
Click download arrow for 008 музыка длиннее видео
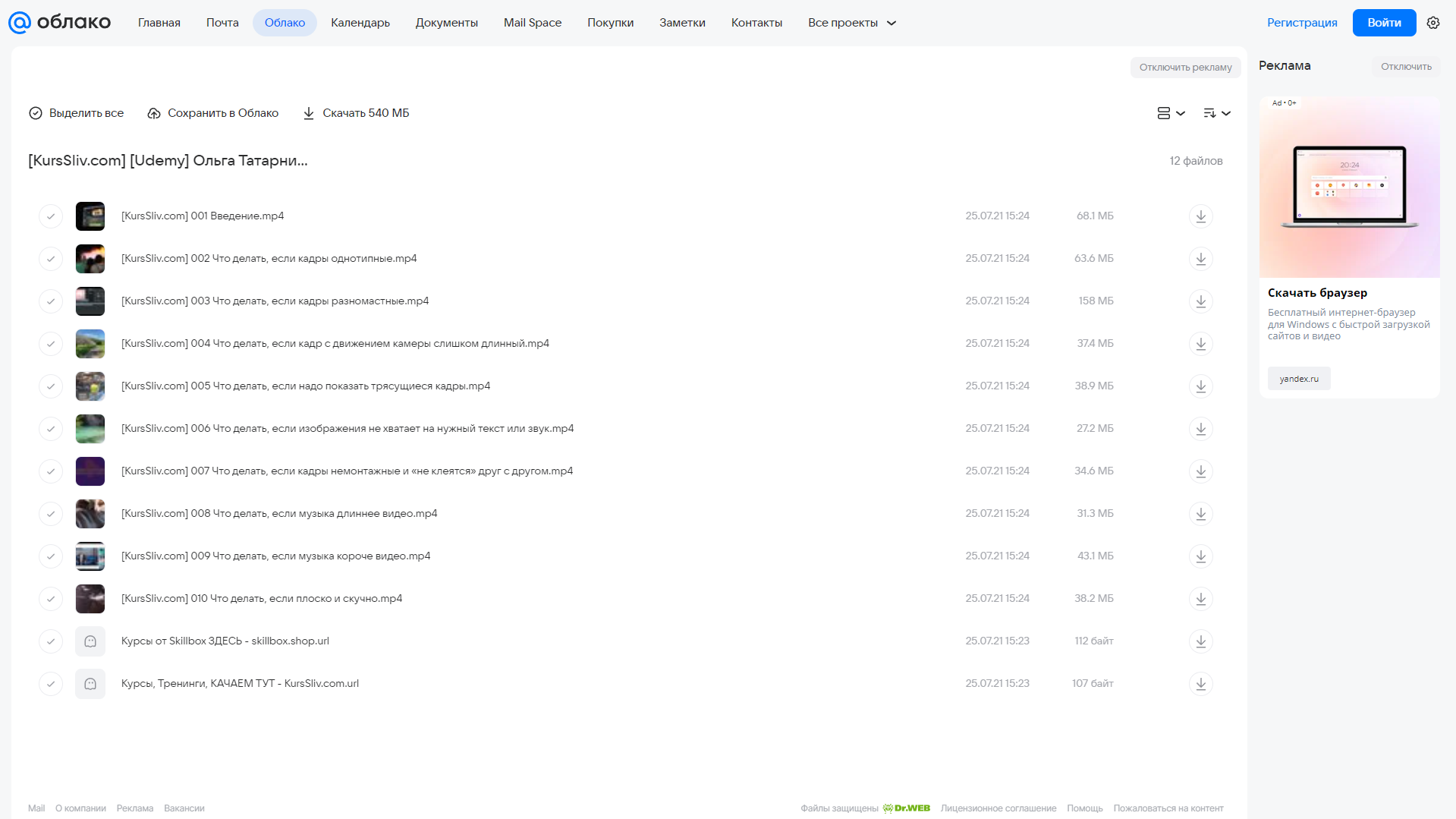pyautogui.click(x=1200, y=514)
